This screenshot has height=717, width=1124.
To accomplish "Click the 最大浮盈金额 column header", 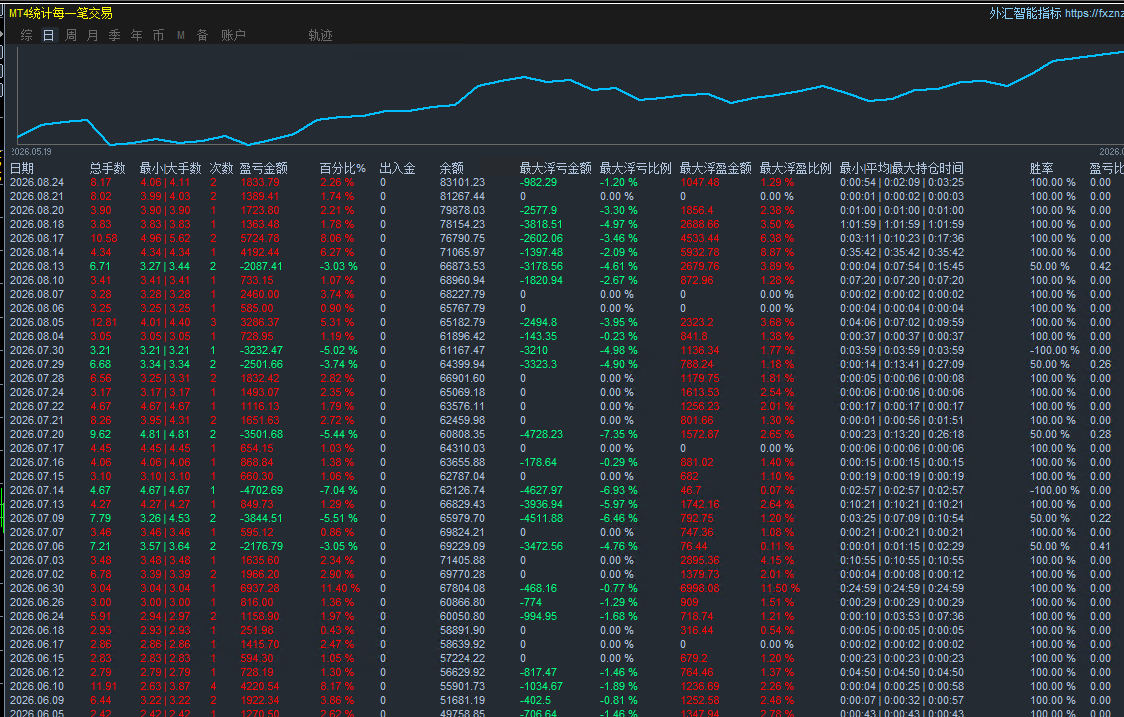I will (x=716, y=168).
